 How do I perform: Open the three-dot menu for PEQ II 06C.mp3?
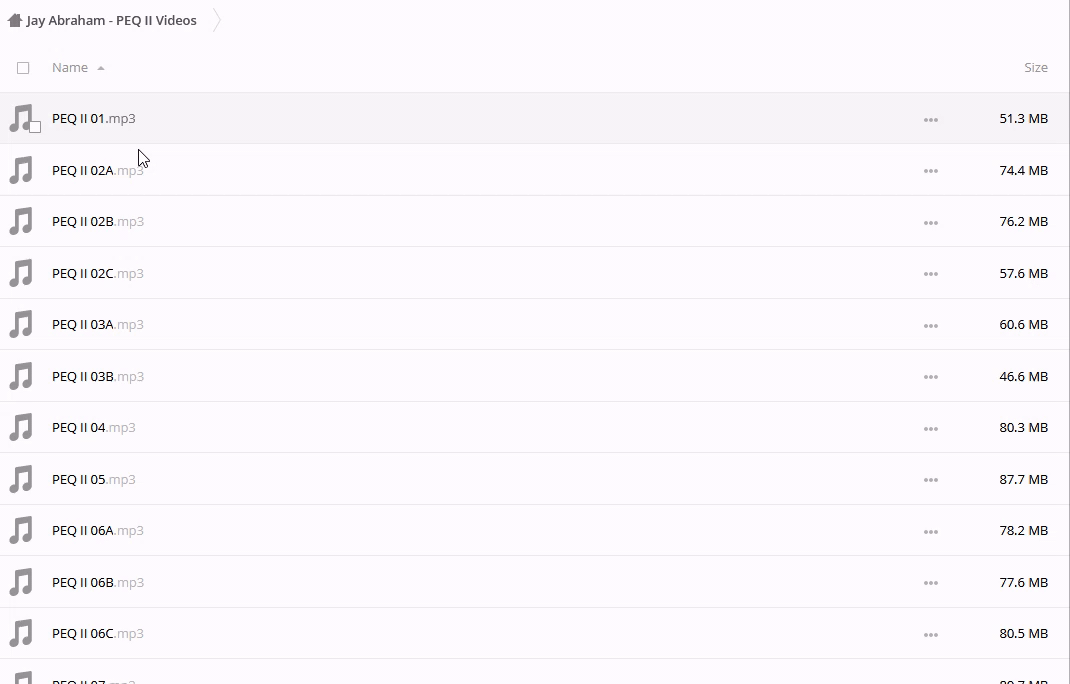[931, 635]
